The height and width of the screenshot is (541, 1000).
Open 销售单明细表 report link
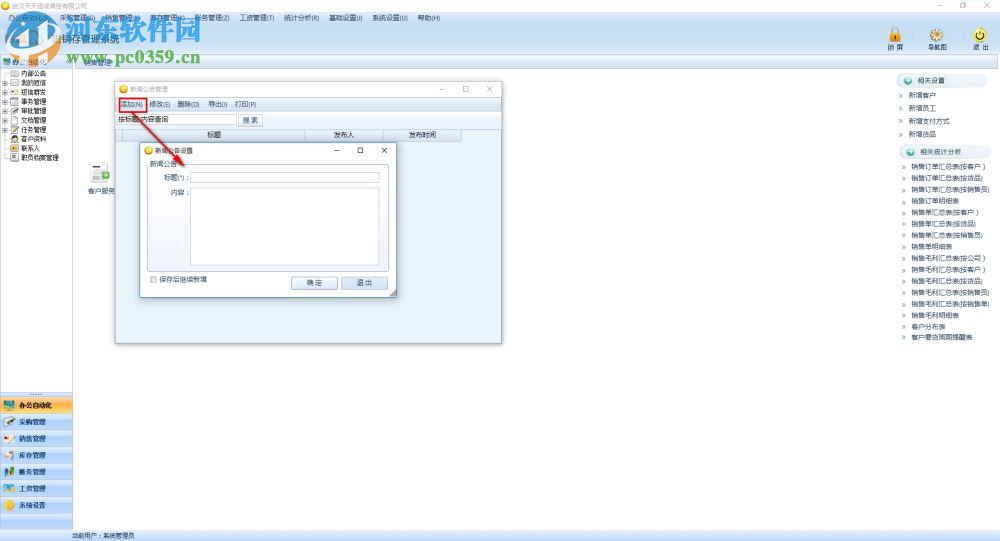pos(932,247)
